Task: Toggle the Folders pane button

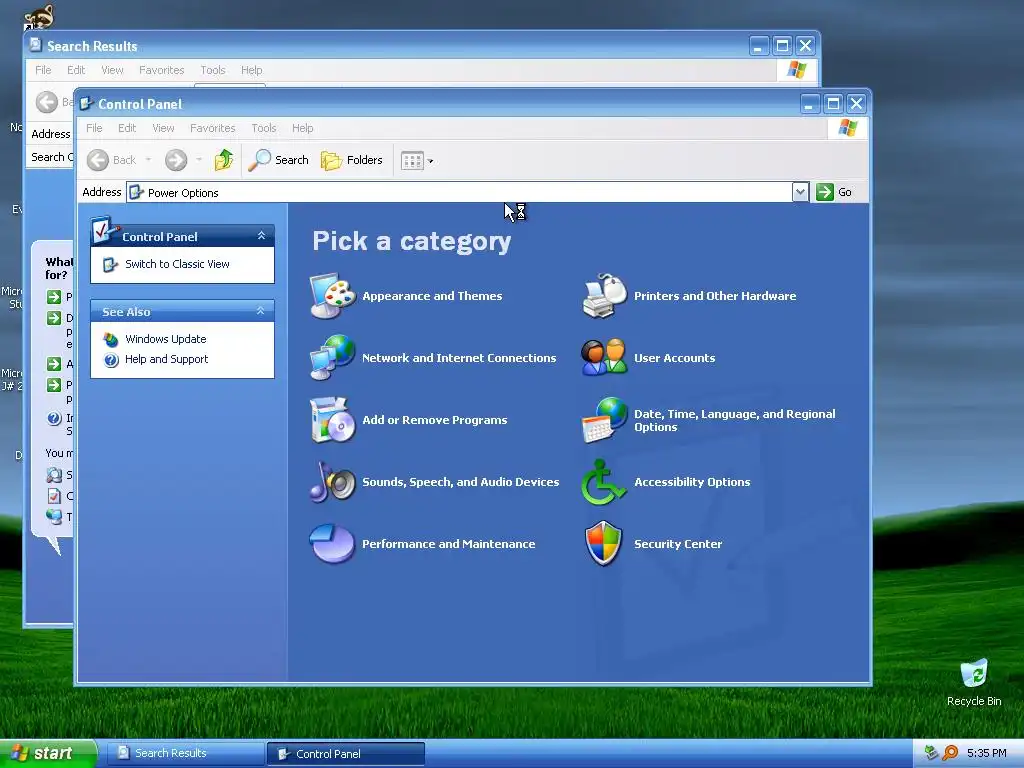Action: 351,160
